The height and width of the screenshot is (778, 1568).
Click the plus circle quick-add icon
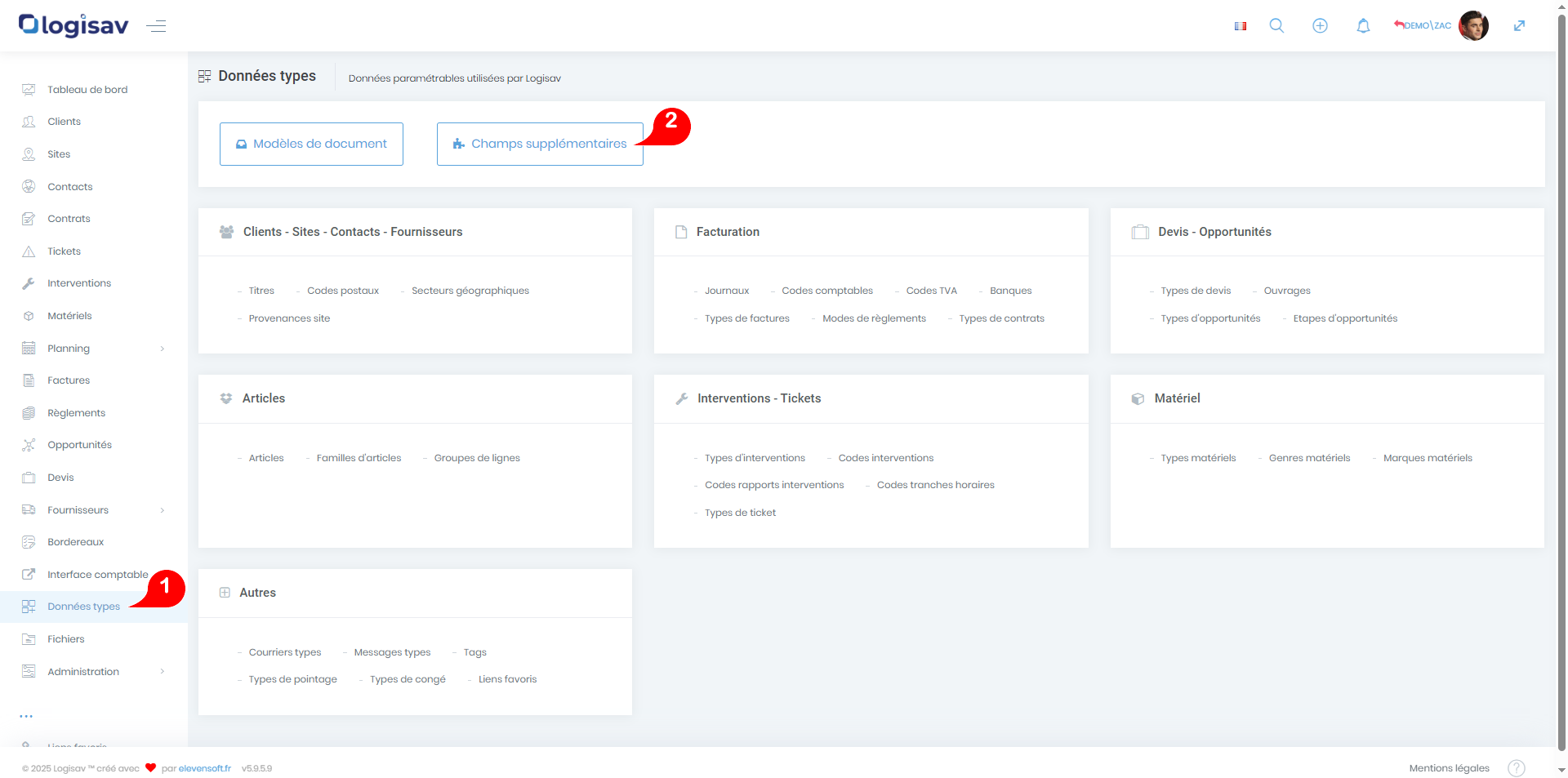click(1320, 26)
